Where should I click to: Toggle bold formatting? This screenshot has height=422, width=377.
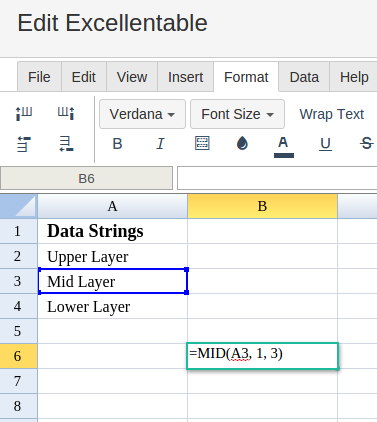pyautogui.click(x=117, y=144)
